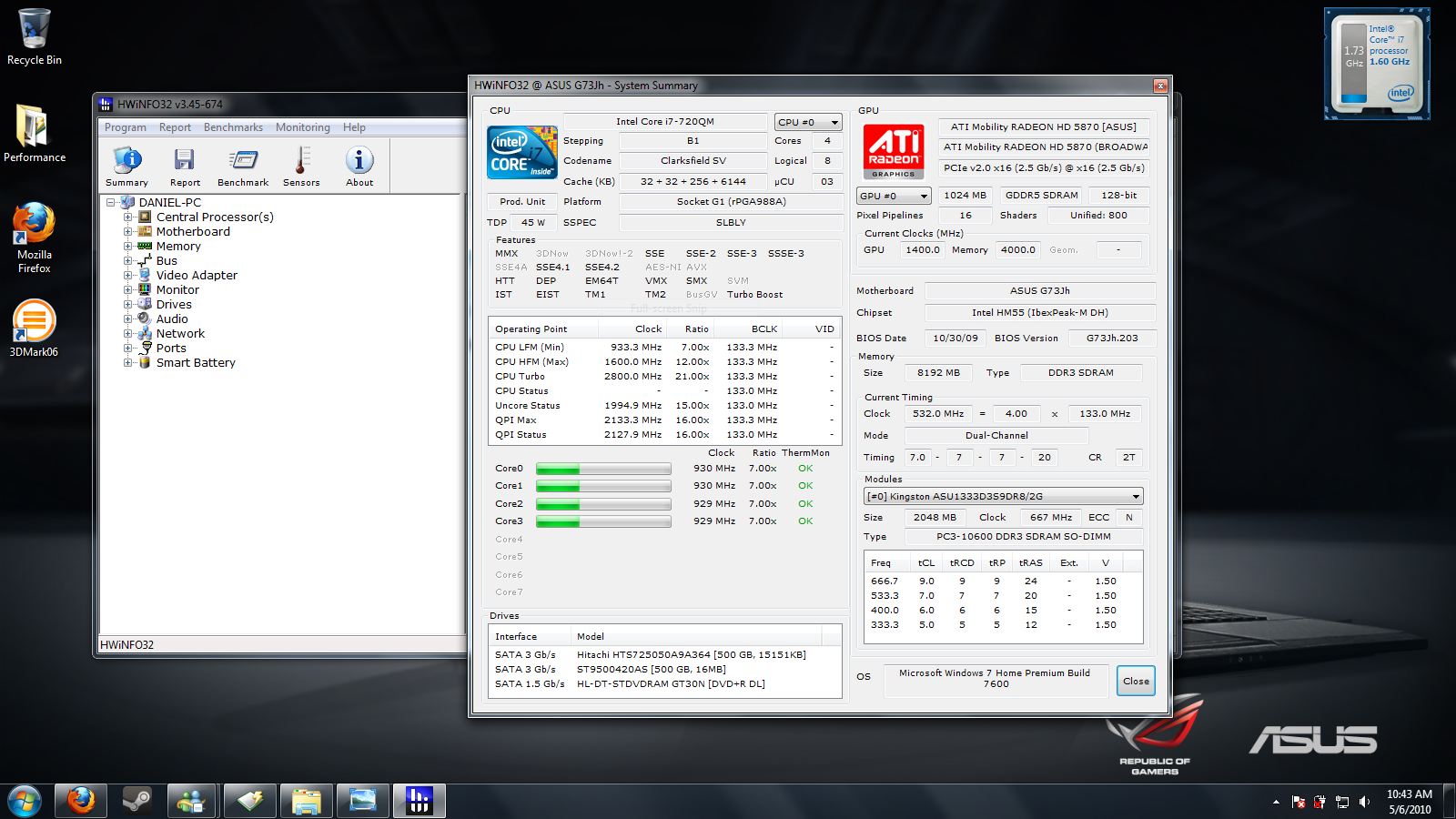Screen dimensions: 1456x819
Task: Launch the Benchmark toolbar icon
Action: point(243,167)
